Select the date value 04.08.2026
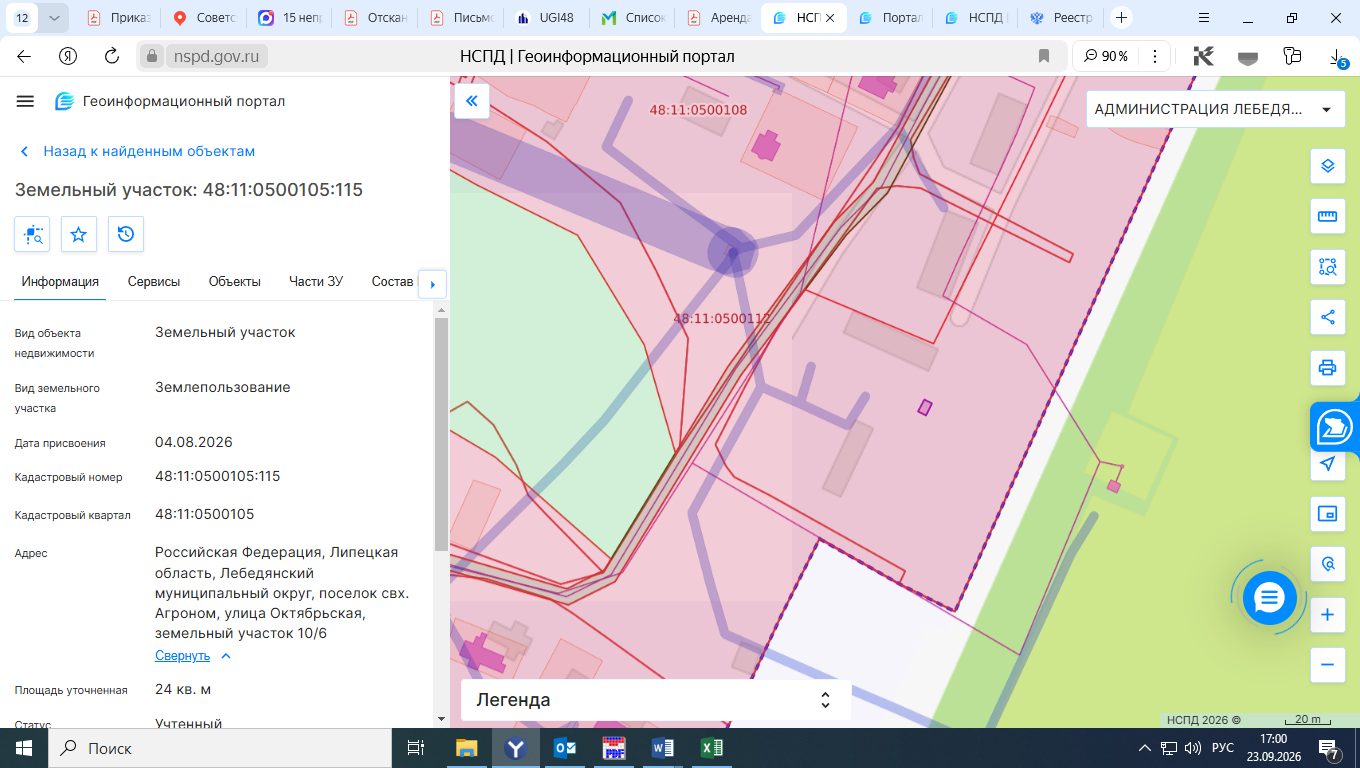Viewport: 1360px width, 768px height. [194, 442]
